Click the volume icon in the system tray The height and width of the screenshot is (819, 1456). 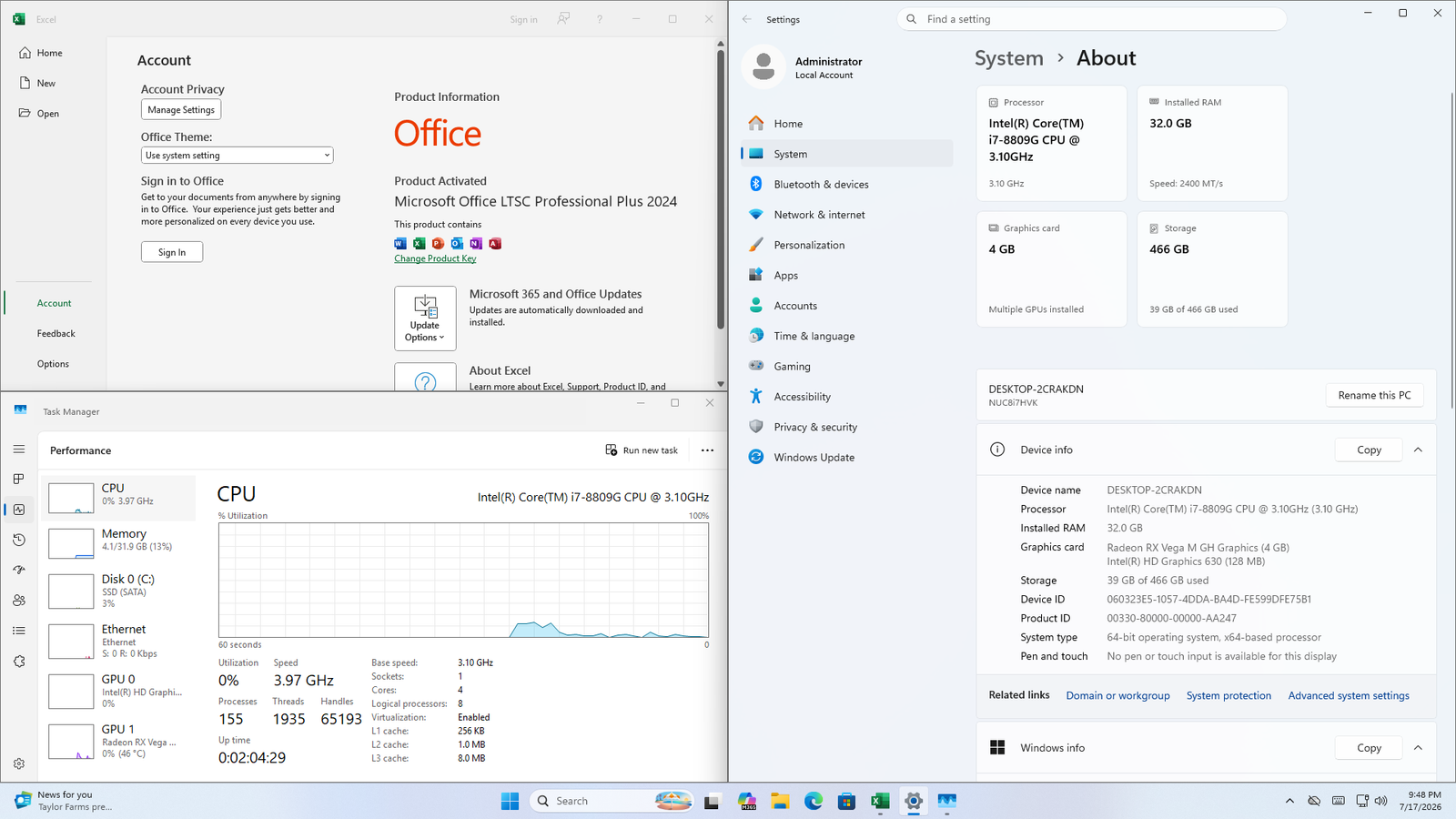click(1381, 801)
